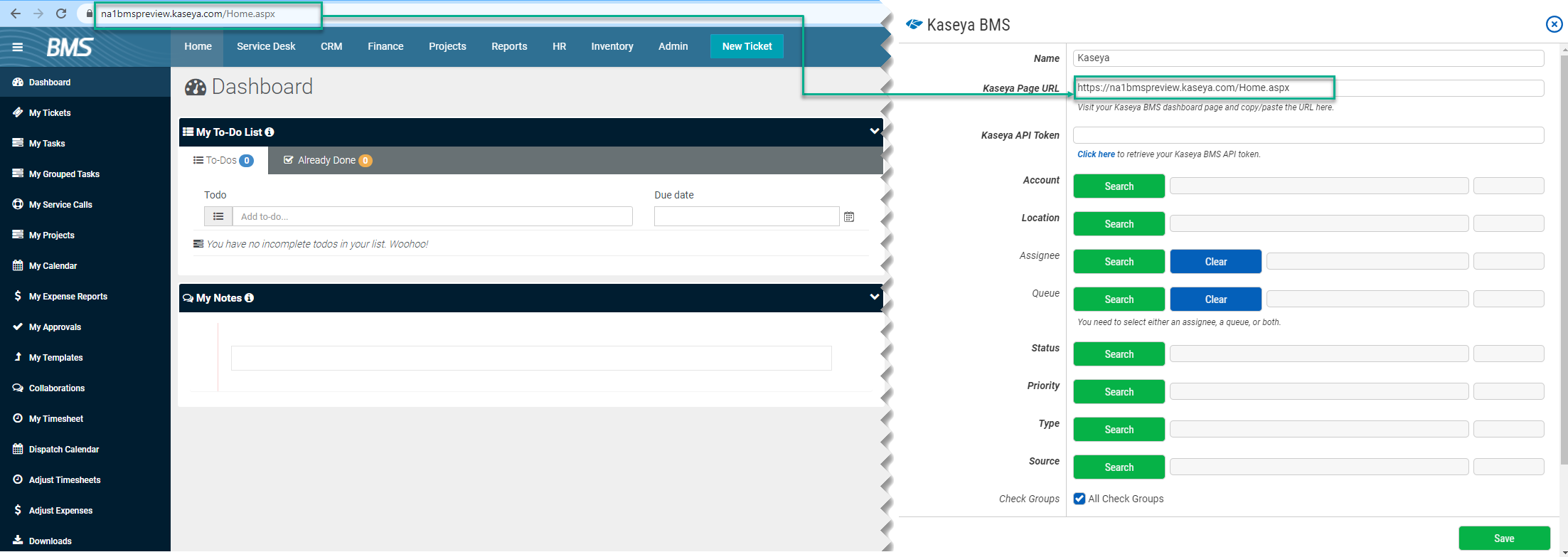
Task: Open My Approvals in the sidebar
Action: click(85, 327)
